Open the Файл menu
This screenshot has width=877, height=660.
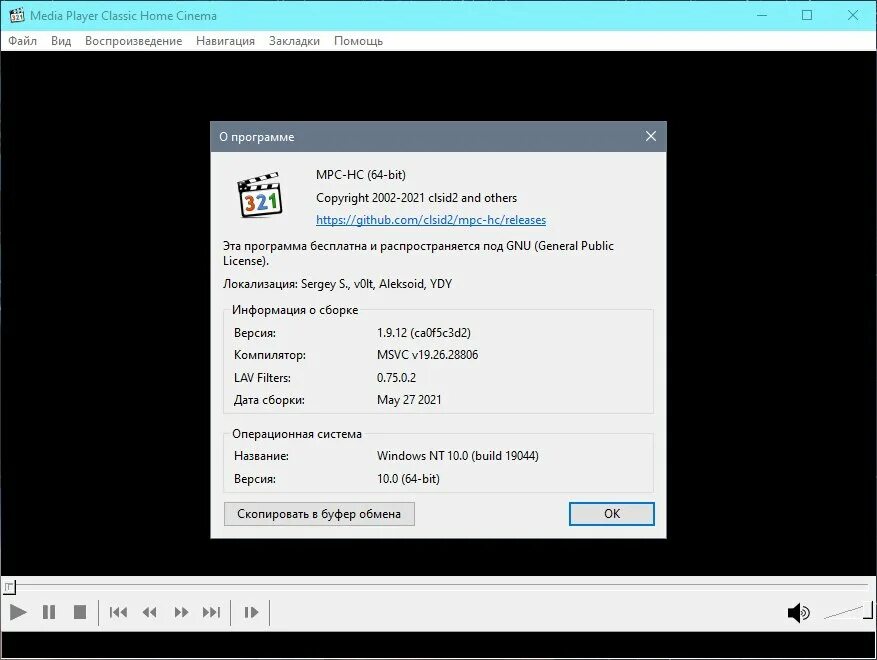pyautogui.click(x=22, y=41)
